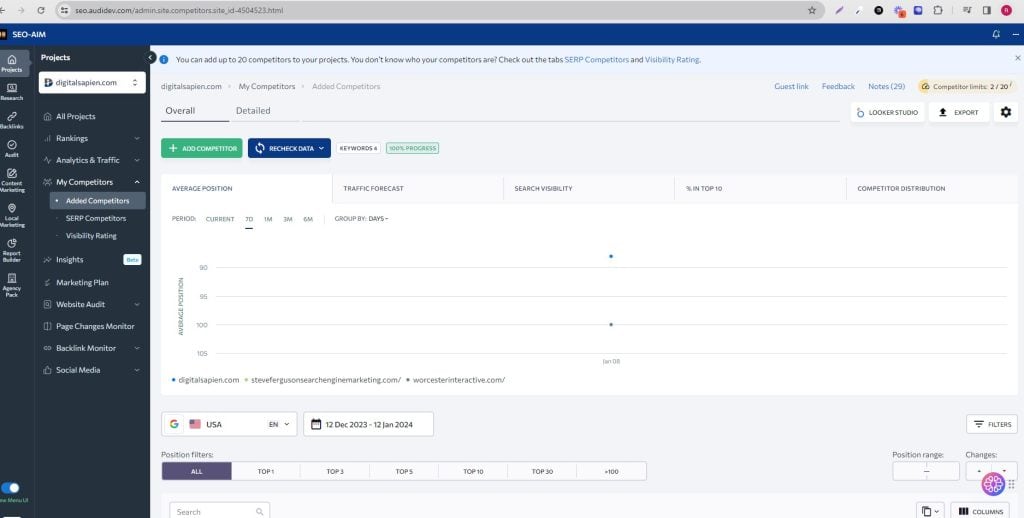1024x518 pixels.
Task: Select the Traffic Forecast chart tab
Action: (x=418, y=188)
